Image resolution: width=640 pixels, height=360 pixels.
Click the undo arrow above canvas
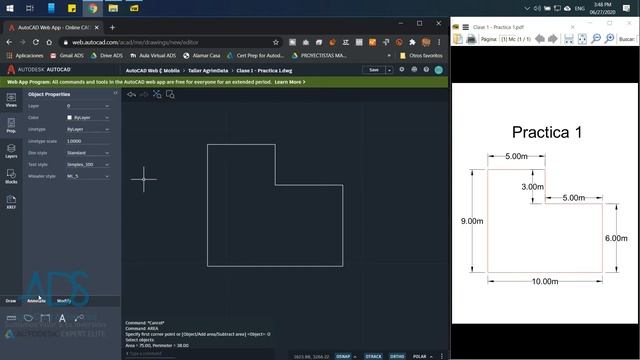pos(131,94)
